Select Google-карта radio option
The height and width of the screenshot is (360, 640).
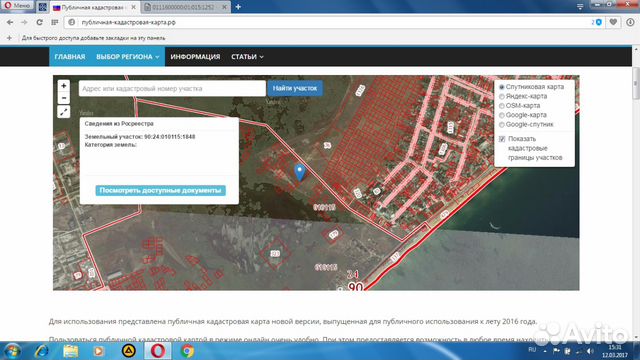click(x=502, y=115)
